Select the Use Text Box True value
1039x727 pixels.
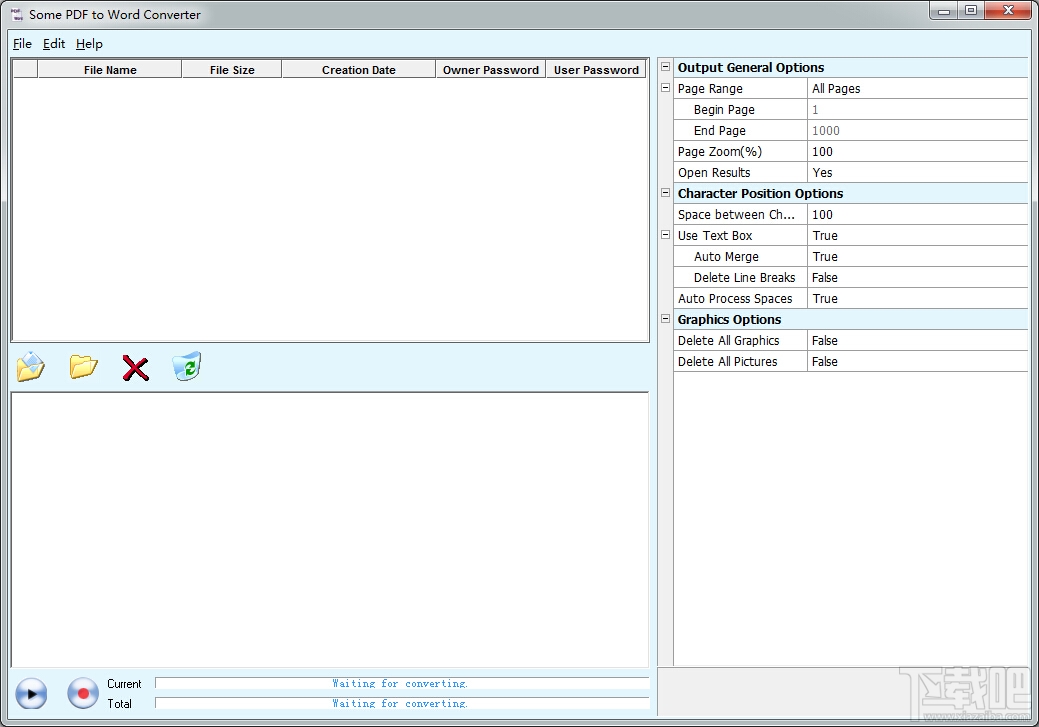click(918, 236)
